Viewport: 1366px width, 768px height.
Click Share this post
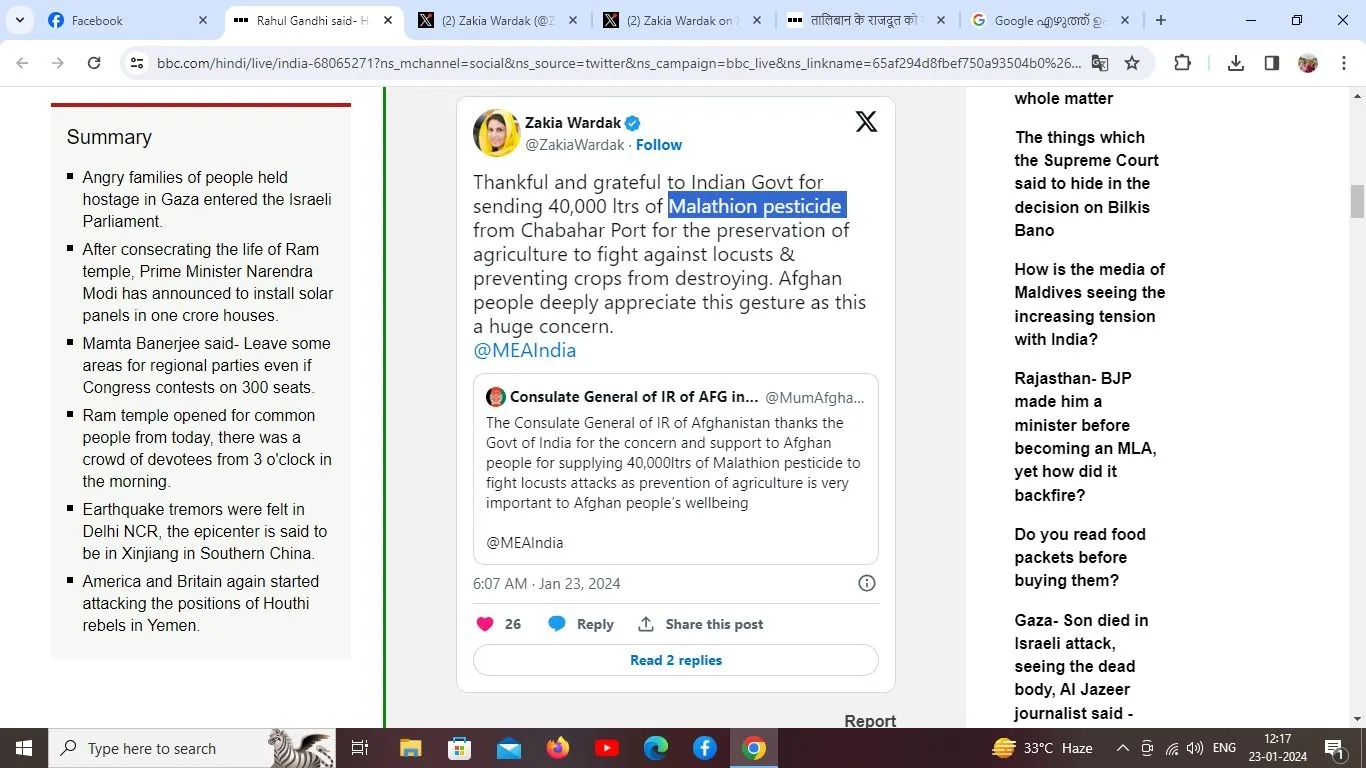(701, 624)
